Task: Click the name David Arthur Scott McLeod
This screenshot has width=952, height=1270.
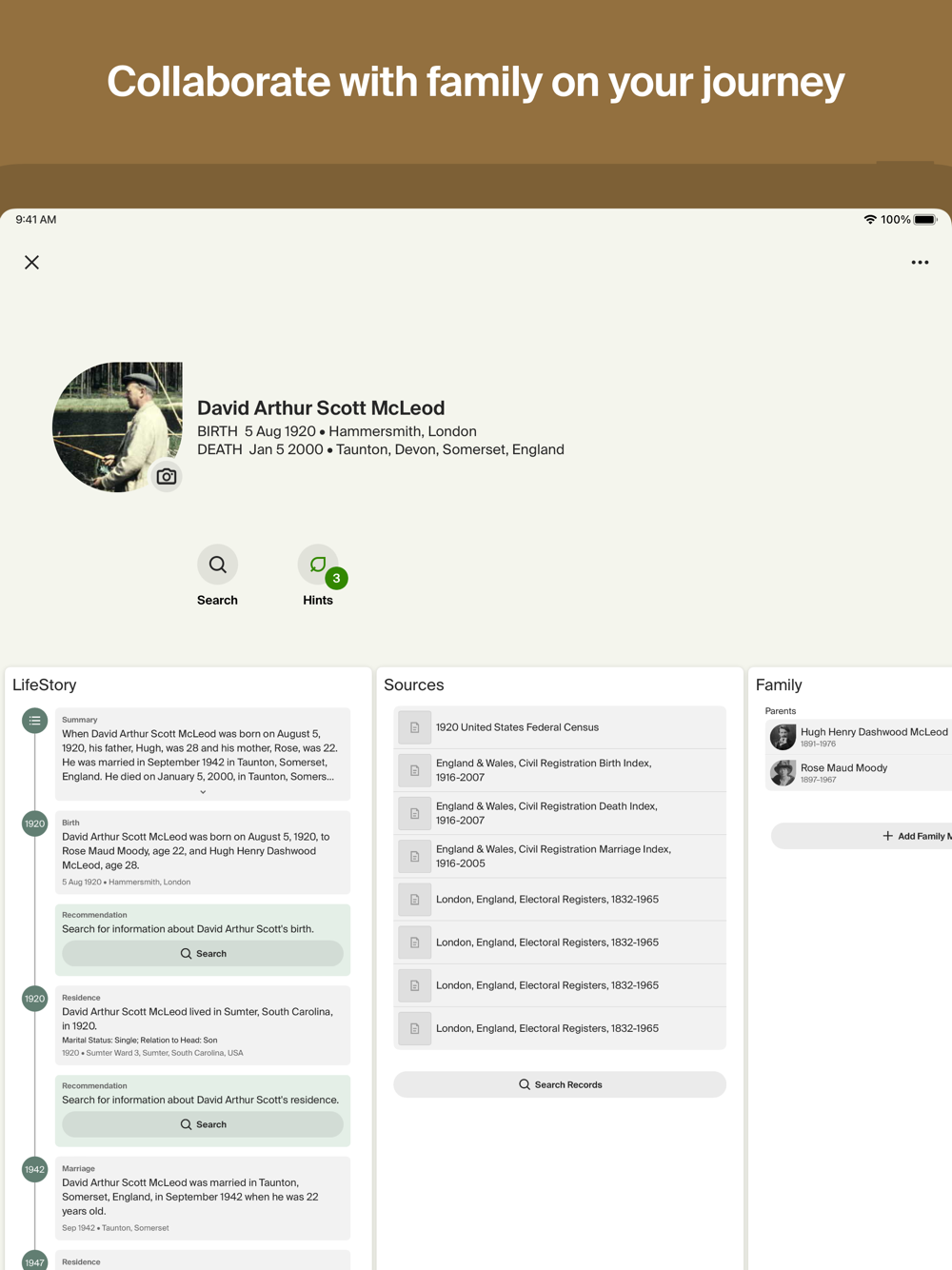Action: (x=321, y=407)
